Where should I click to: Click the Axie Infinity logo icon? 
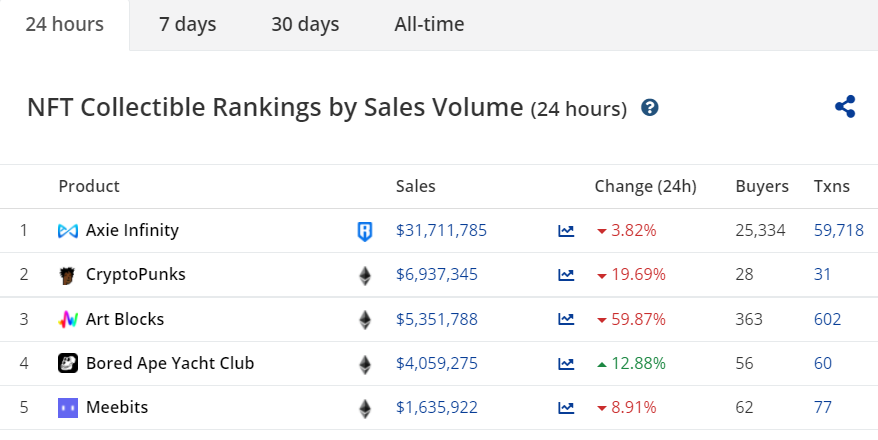pos(68,231)
